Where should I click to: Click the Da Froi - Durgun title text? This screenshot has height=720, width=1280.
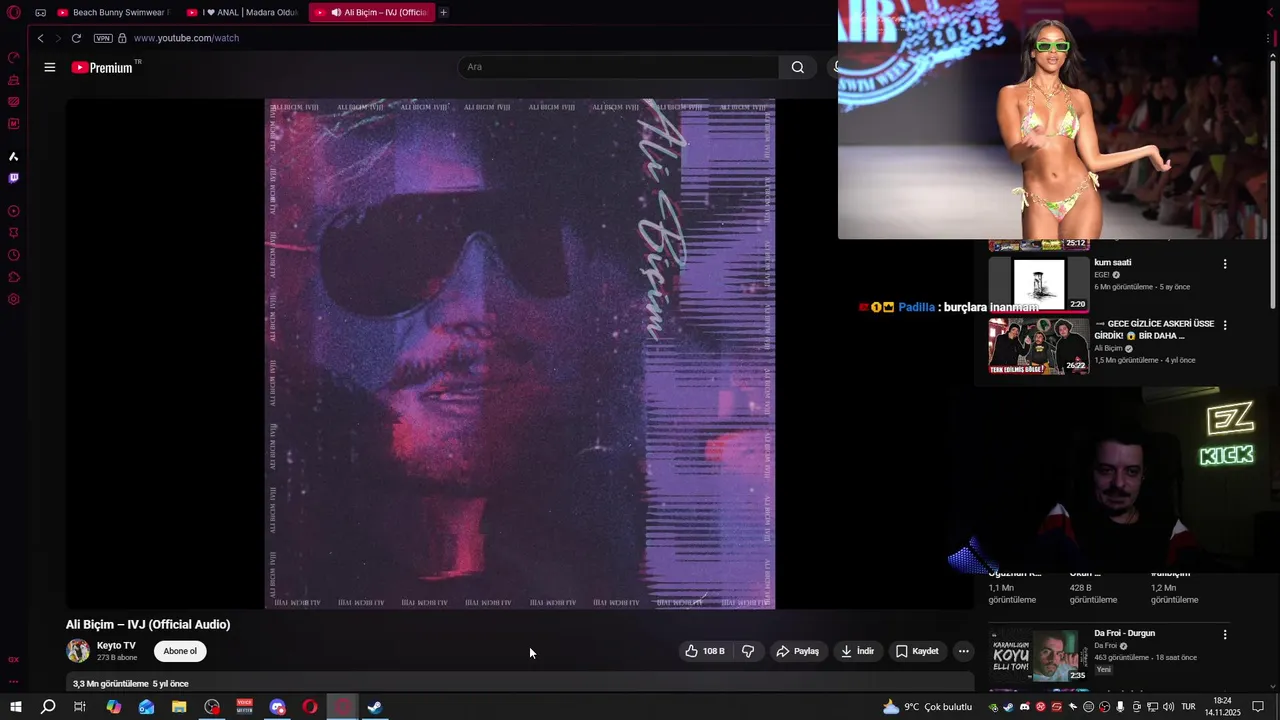click(1124, 633)
